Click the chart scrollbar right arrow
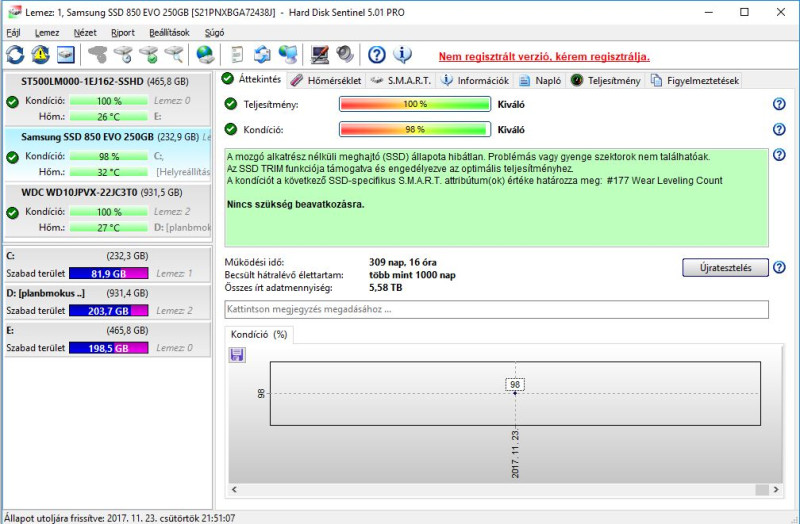 pyautogui.click(x=776, y=489)
